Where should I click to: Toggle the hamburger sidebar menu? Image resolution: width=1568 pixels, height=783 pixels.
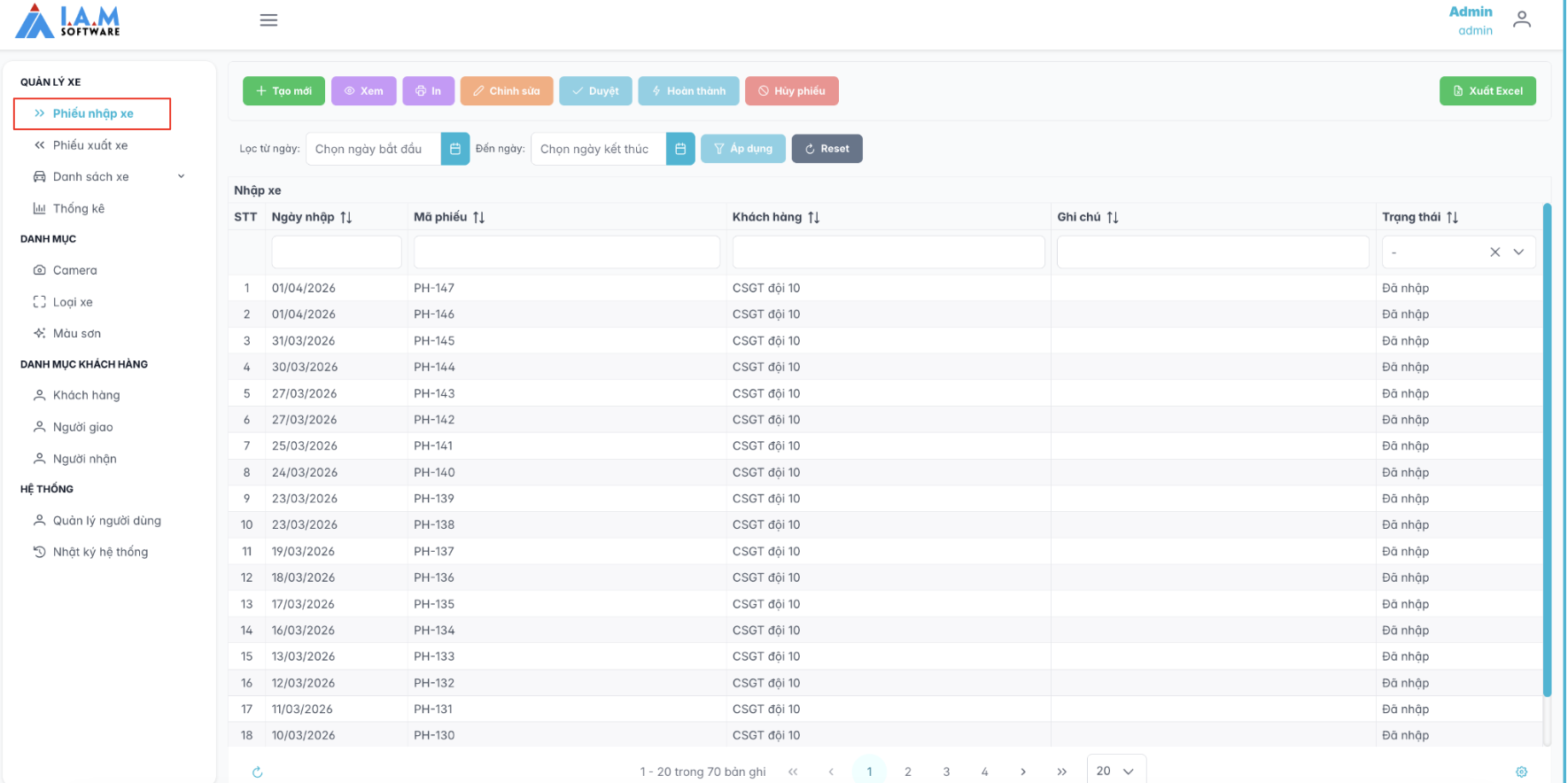pos(268,20)
